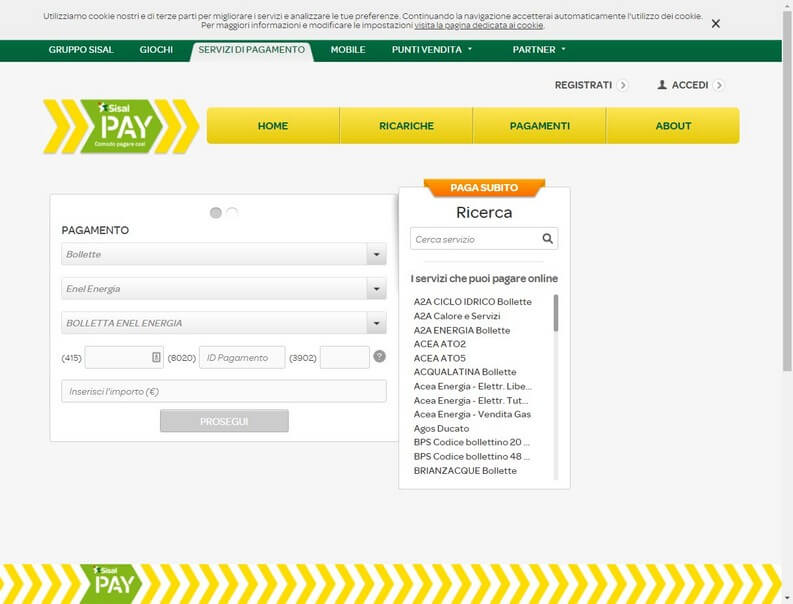Open the ABOUT menu item
This screenshot has height=604, width=793.
coord(673,125)
